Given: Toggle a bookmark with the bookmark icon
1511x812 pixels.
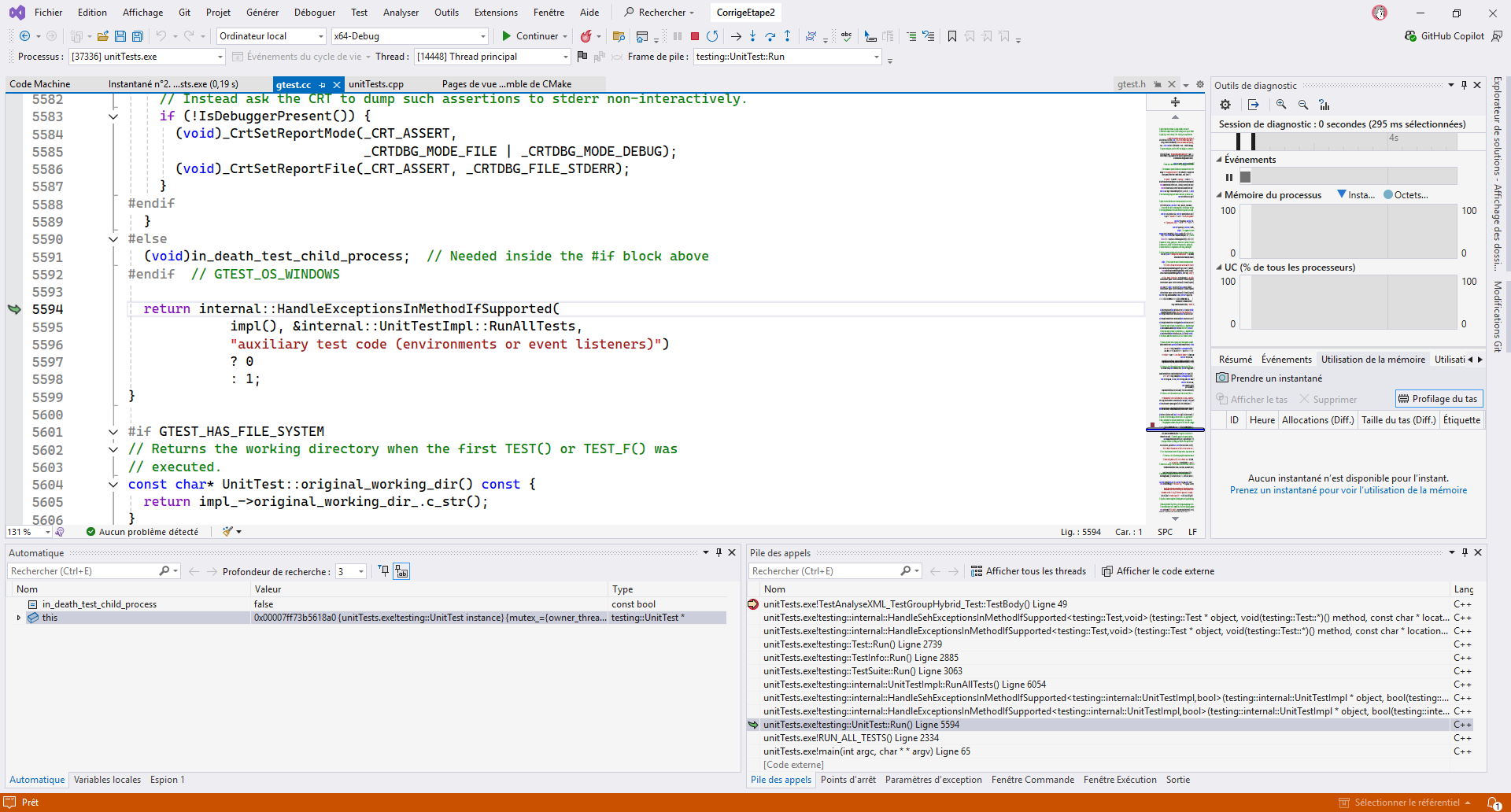Looking at the screenshot, I should (x=952, y=36).
